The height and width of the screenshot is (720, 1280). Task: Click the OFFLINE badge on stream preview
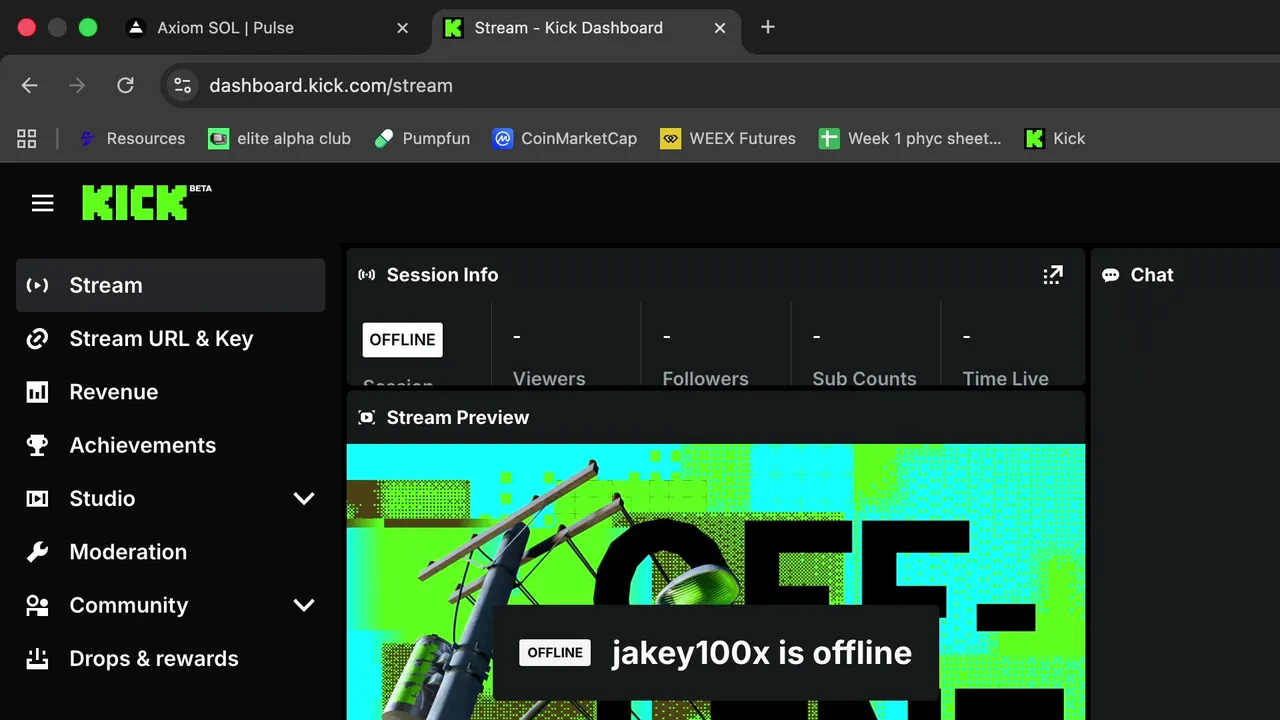pyautogui.click(x=555, y=653)
